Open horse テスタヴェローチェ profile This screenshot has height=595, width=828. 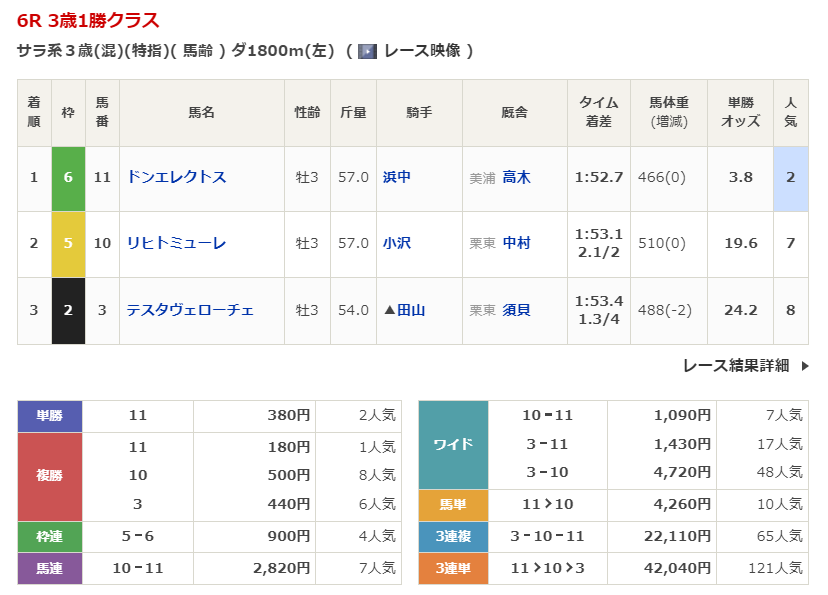[x=190, y=310]
